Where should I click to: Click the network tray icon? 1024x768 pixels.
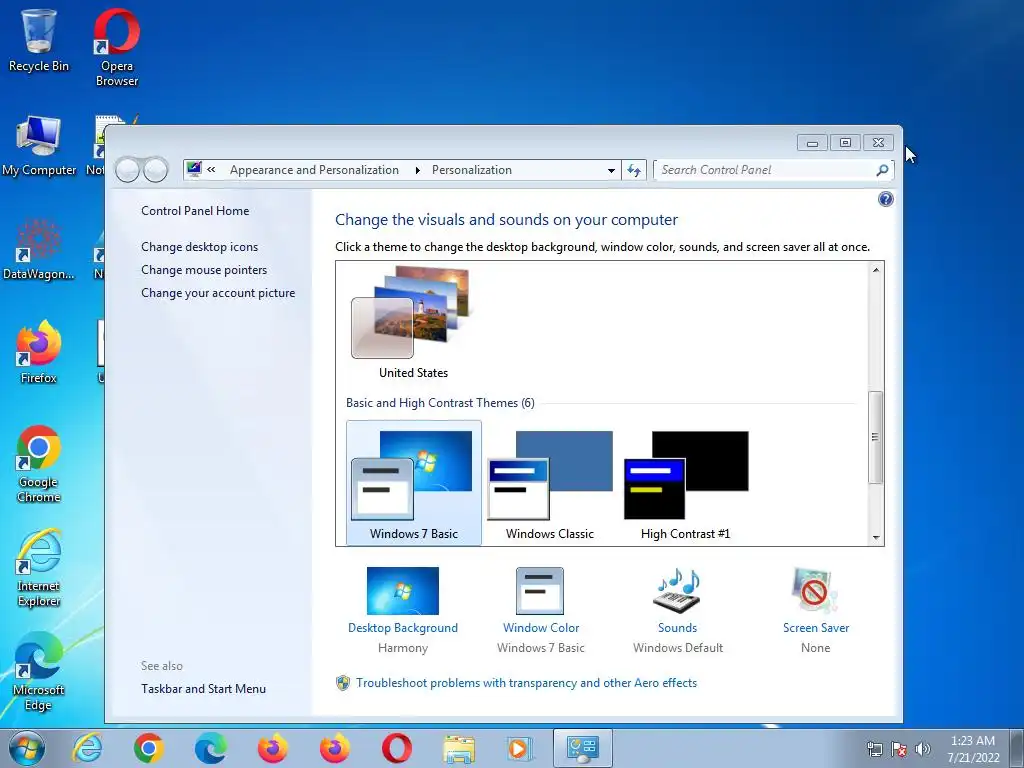tap(874, 749)
